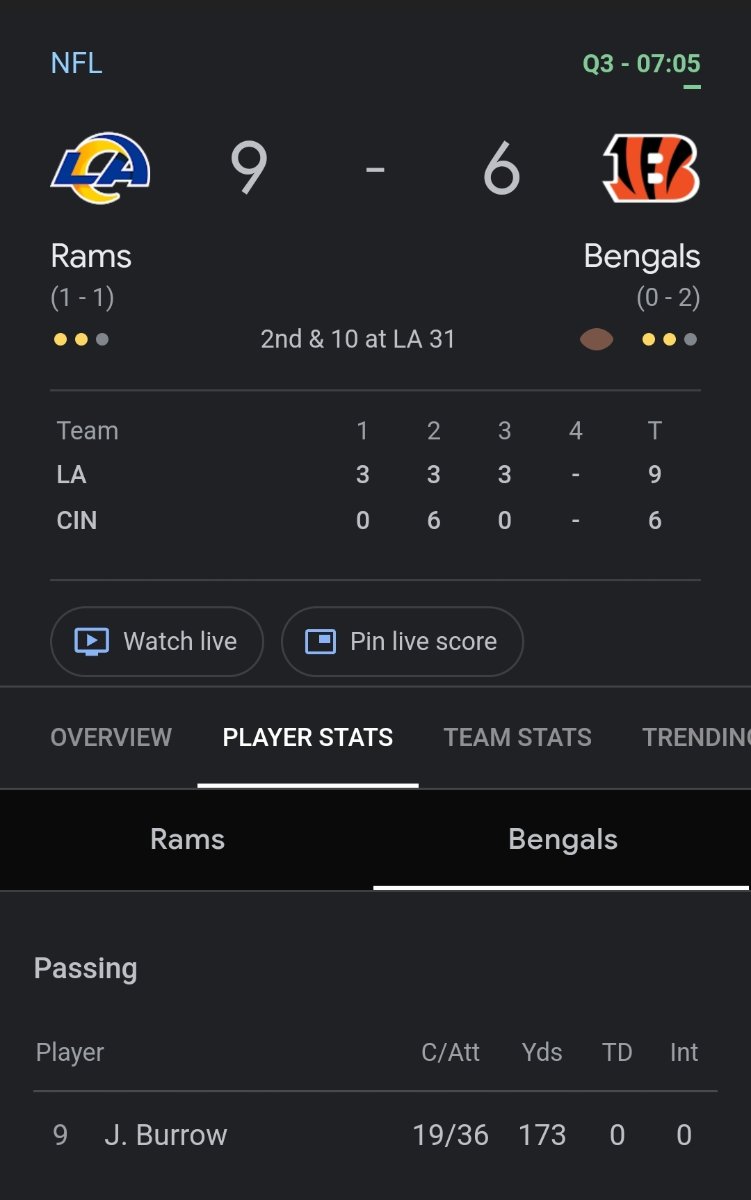751x1200 pixels.
Task: Click the Pin live score icon
Action: 320,641
